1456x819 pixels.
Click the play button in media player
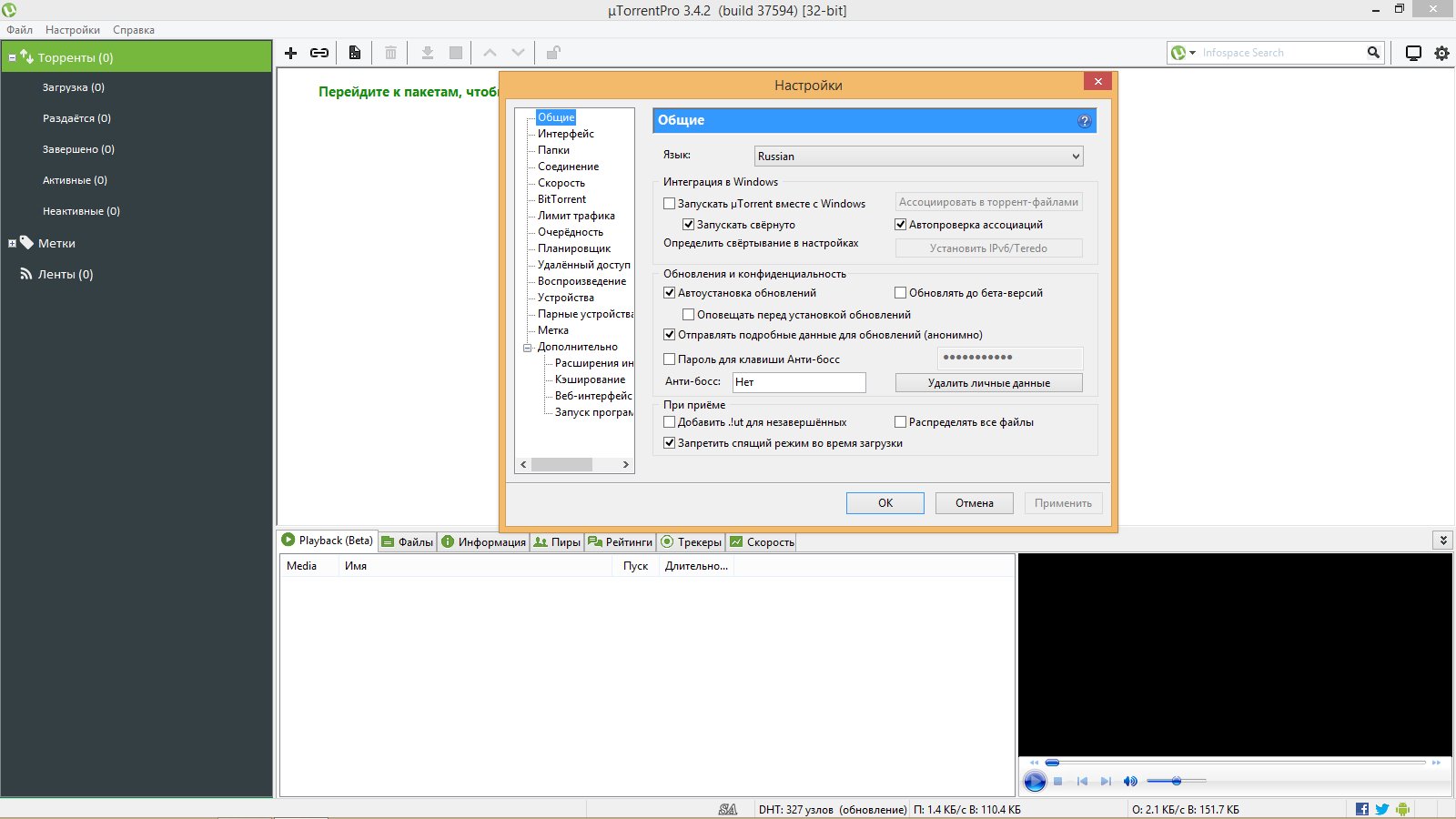pos(1035,781)
